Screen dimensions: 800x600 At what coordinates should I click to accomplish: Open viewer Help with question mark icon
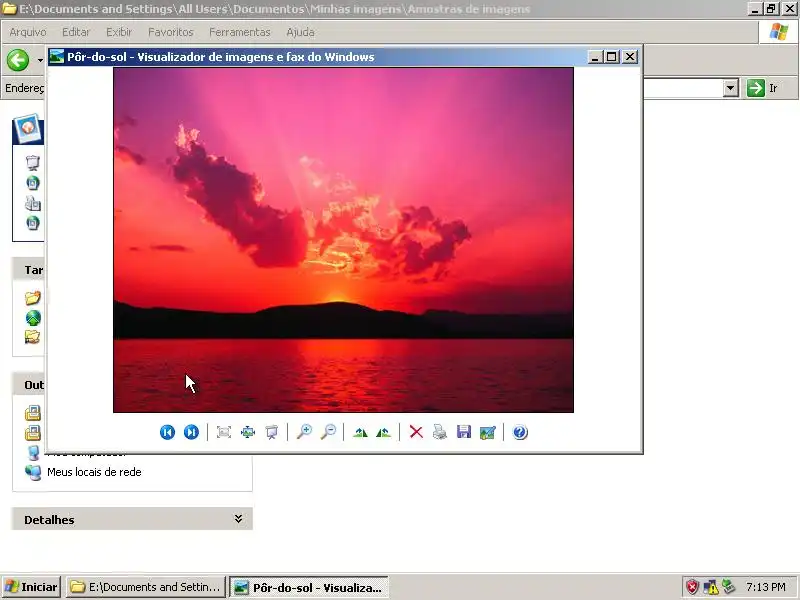click(x=520, y=432)
